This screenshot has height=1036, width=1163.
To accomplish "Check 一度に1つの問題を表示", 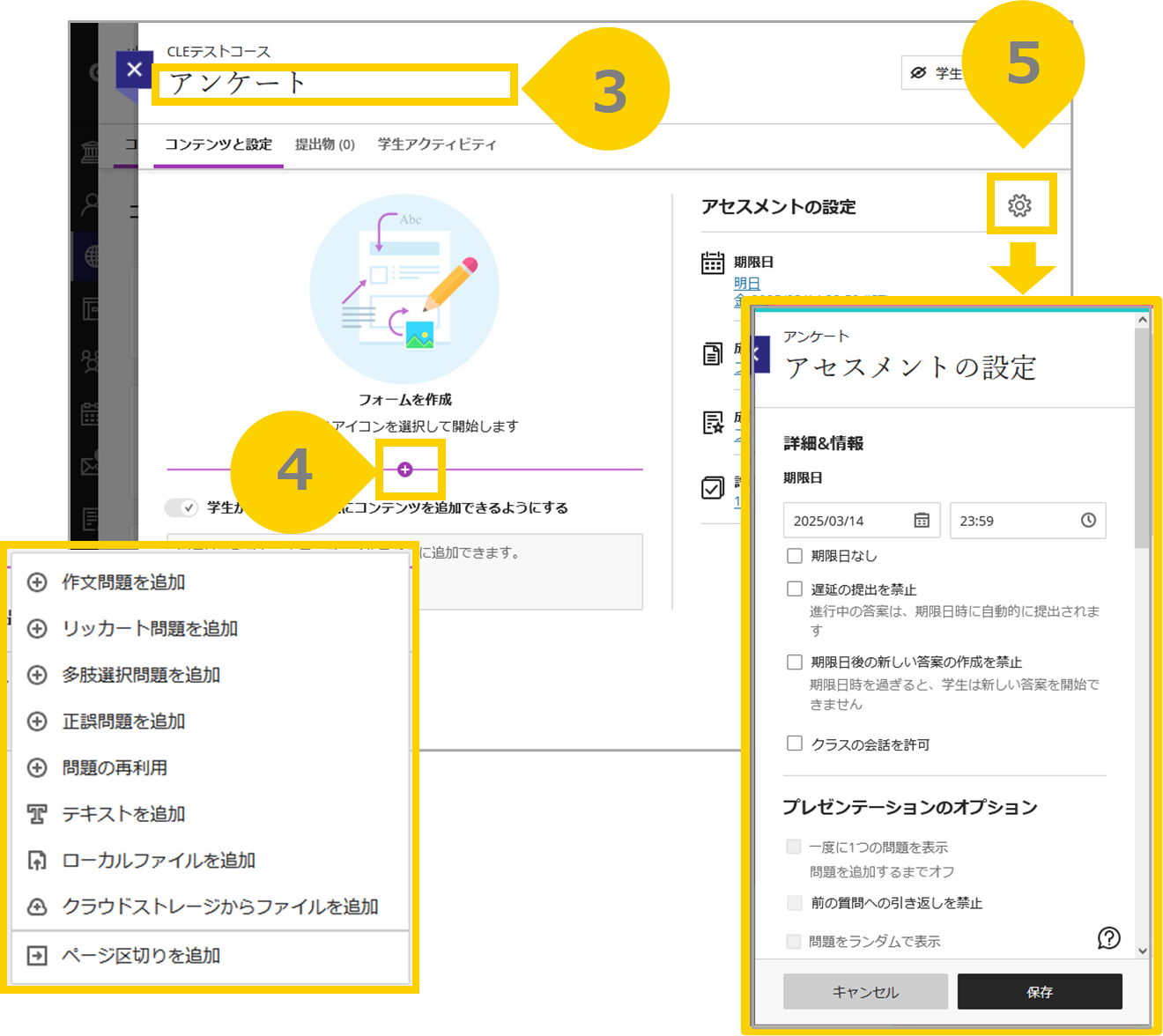I will pos(794,847).
